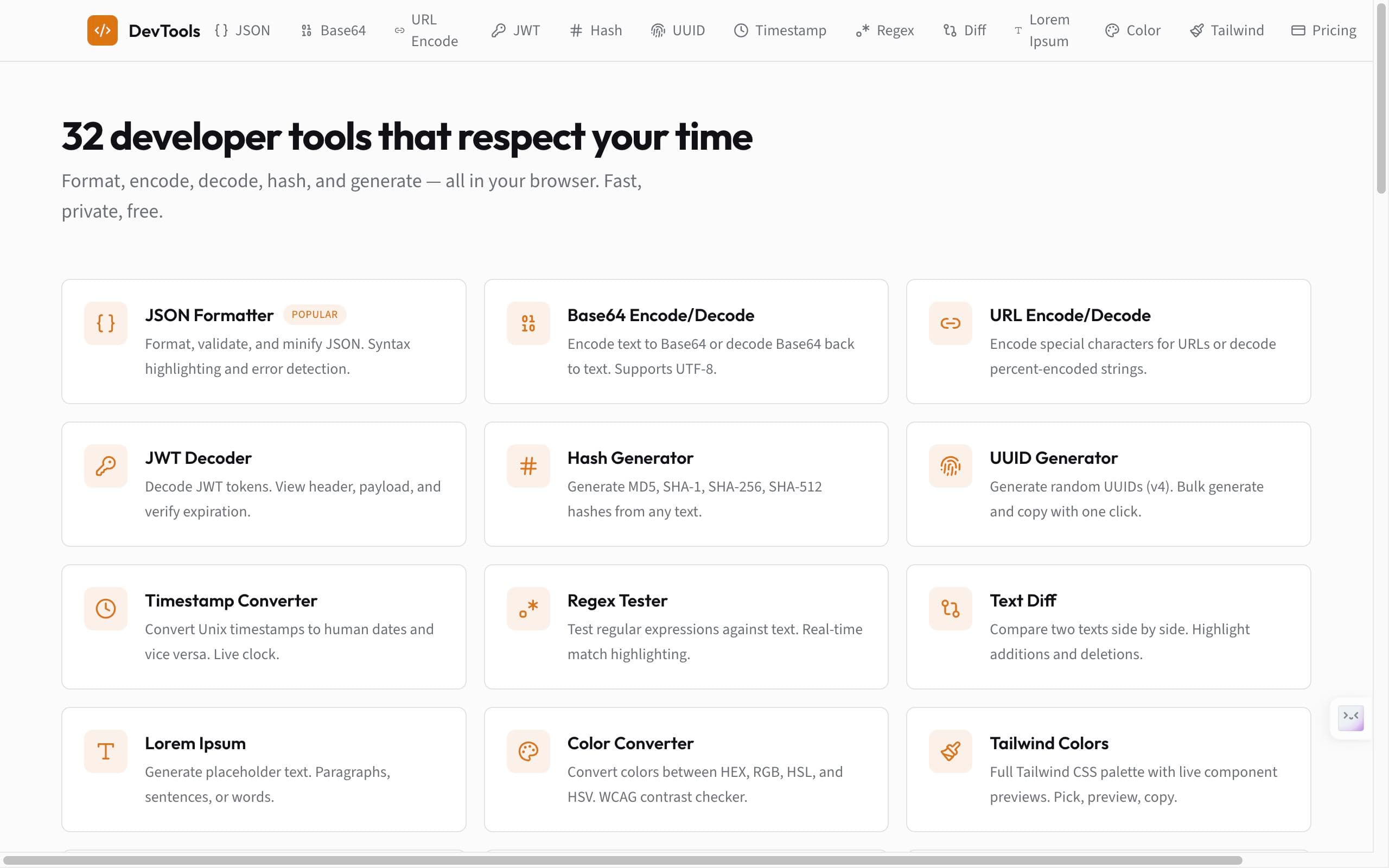
Task: Click the vertical page scrollbar thumb
Action: [x=1381, y=98]
